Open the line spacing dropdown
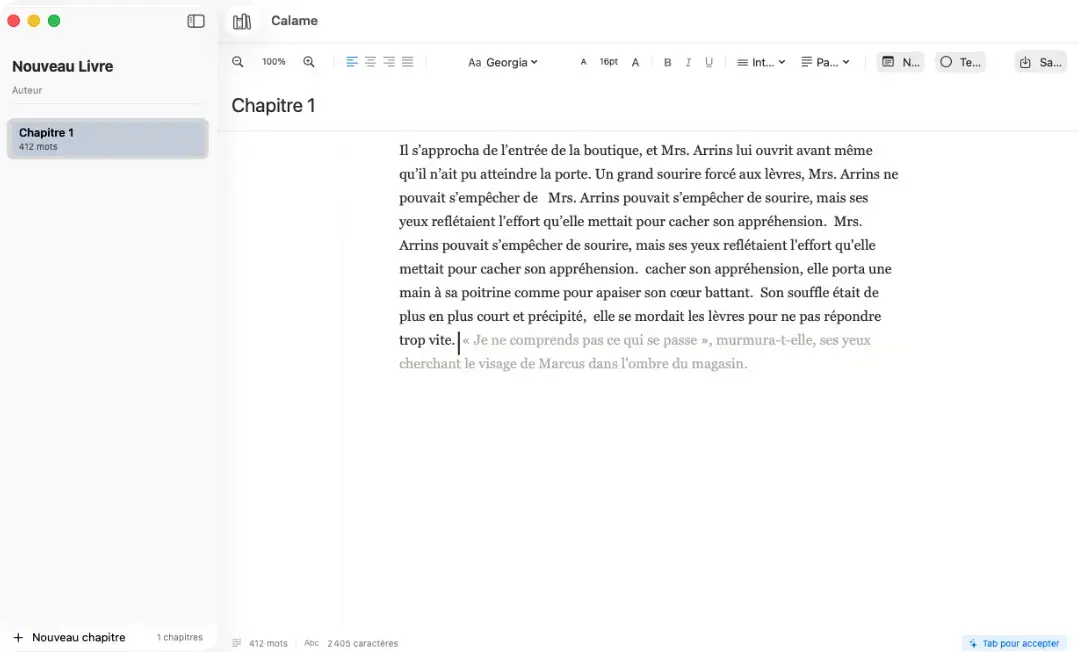 pyautogui.click(x=760, y=61)
